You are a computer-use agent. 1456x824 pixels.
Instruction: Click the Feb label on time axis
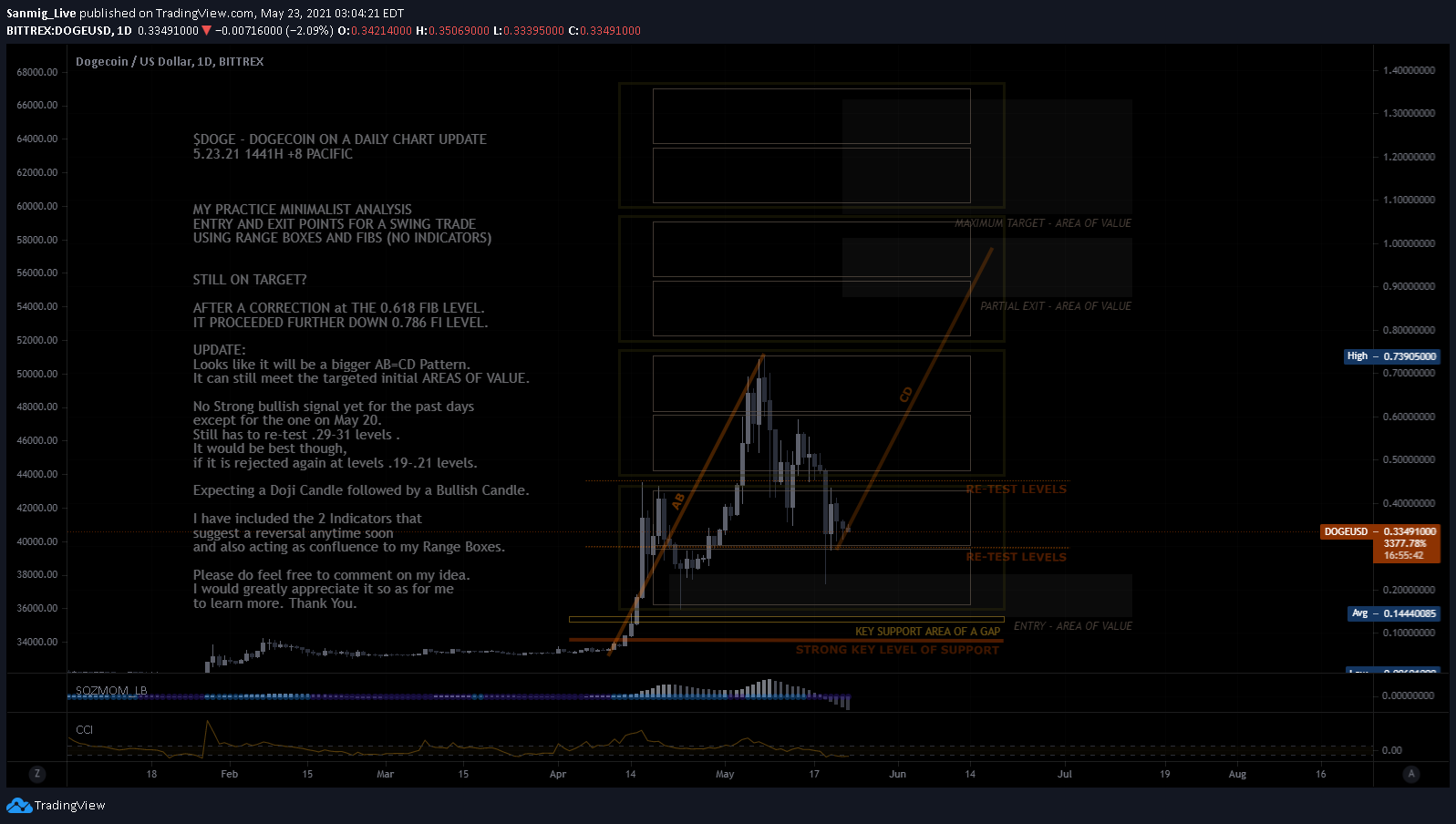tap(230, 774)
